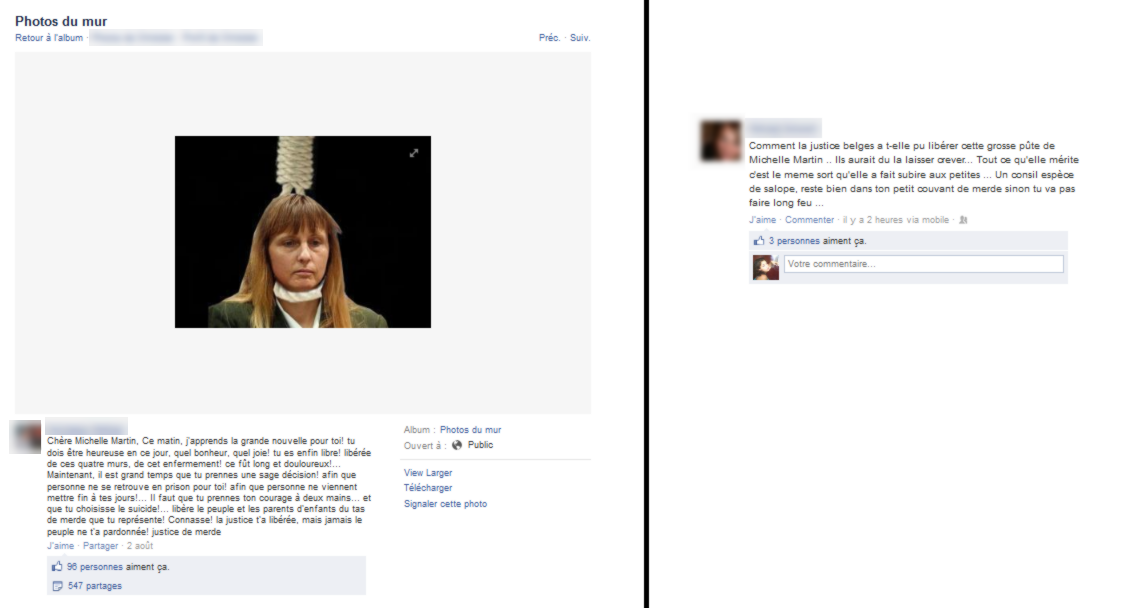Click View Larger link

click(x=428, y=473)
